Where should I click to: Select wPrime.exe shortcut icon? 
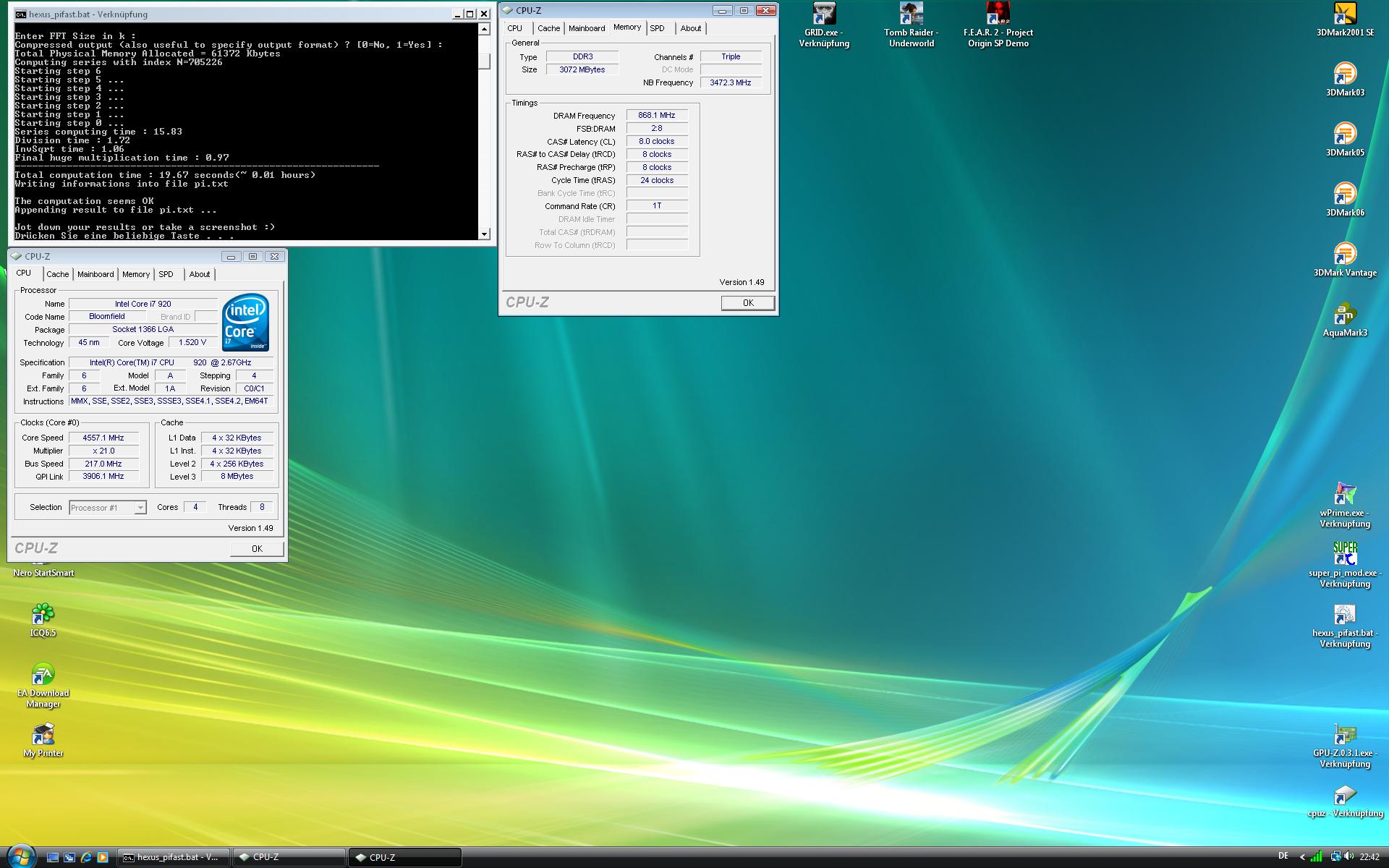coord(1345,505)
